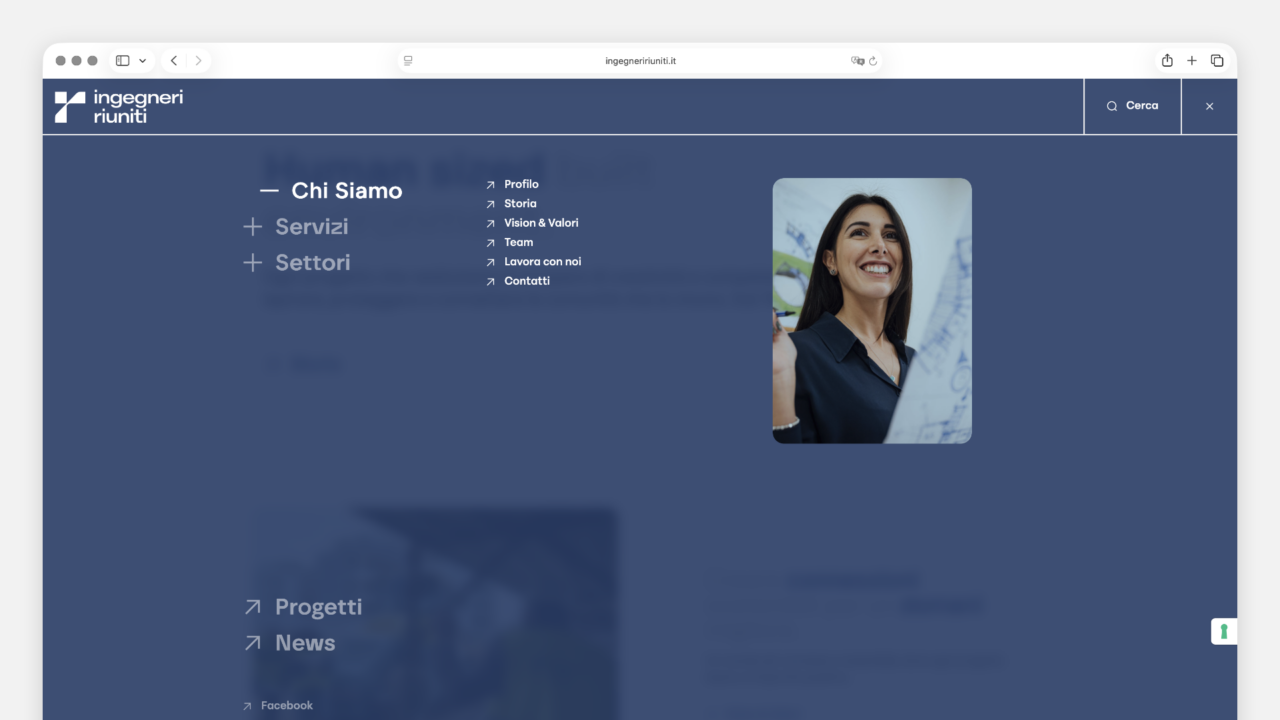
Task: Expand the Servizi menu section
Action: [x=297, y=227]
